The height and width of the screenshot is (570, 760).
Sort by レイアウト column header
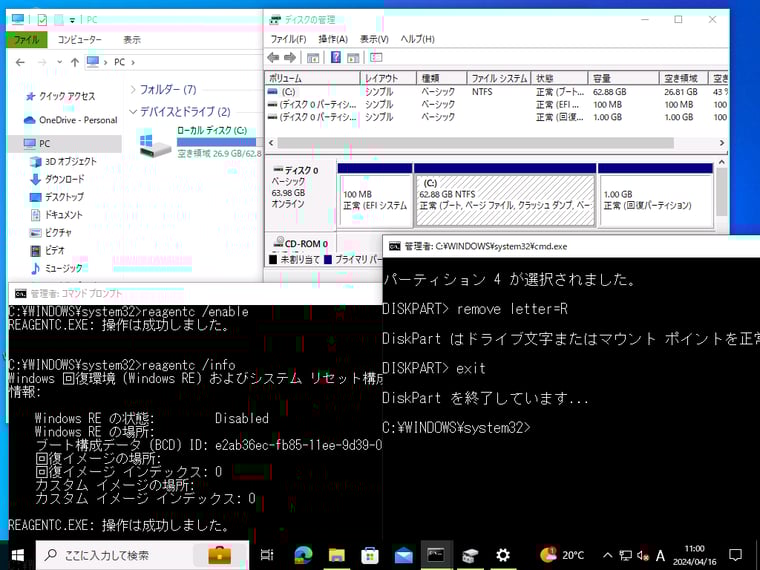tap(388, 78)
